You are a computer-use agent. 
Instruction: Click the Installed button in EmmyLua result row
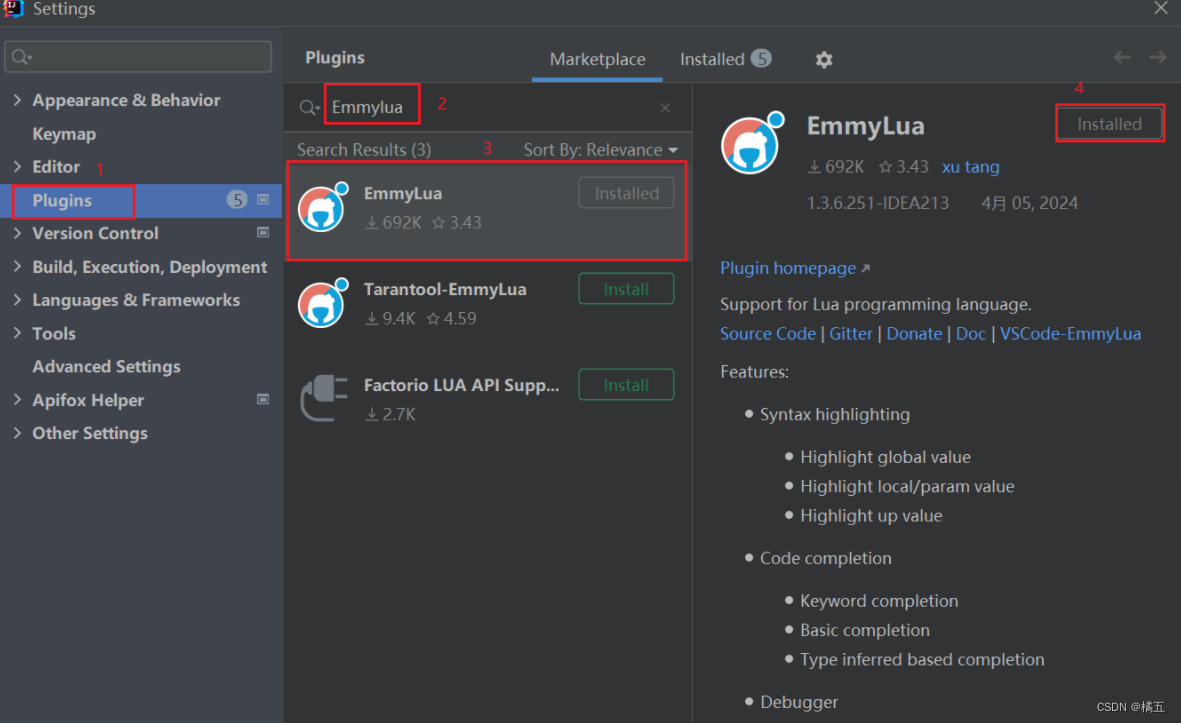pyautogui.click(x=626, y=194)
